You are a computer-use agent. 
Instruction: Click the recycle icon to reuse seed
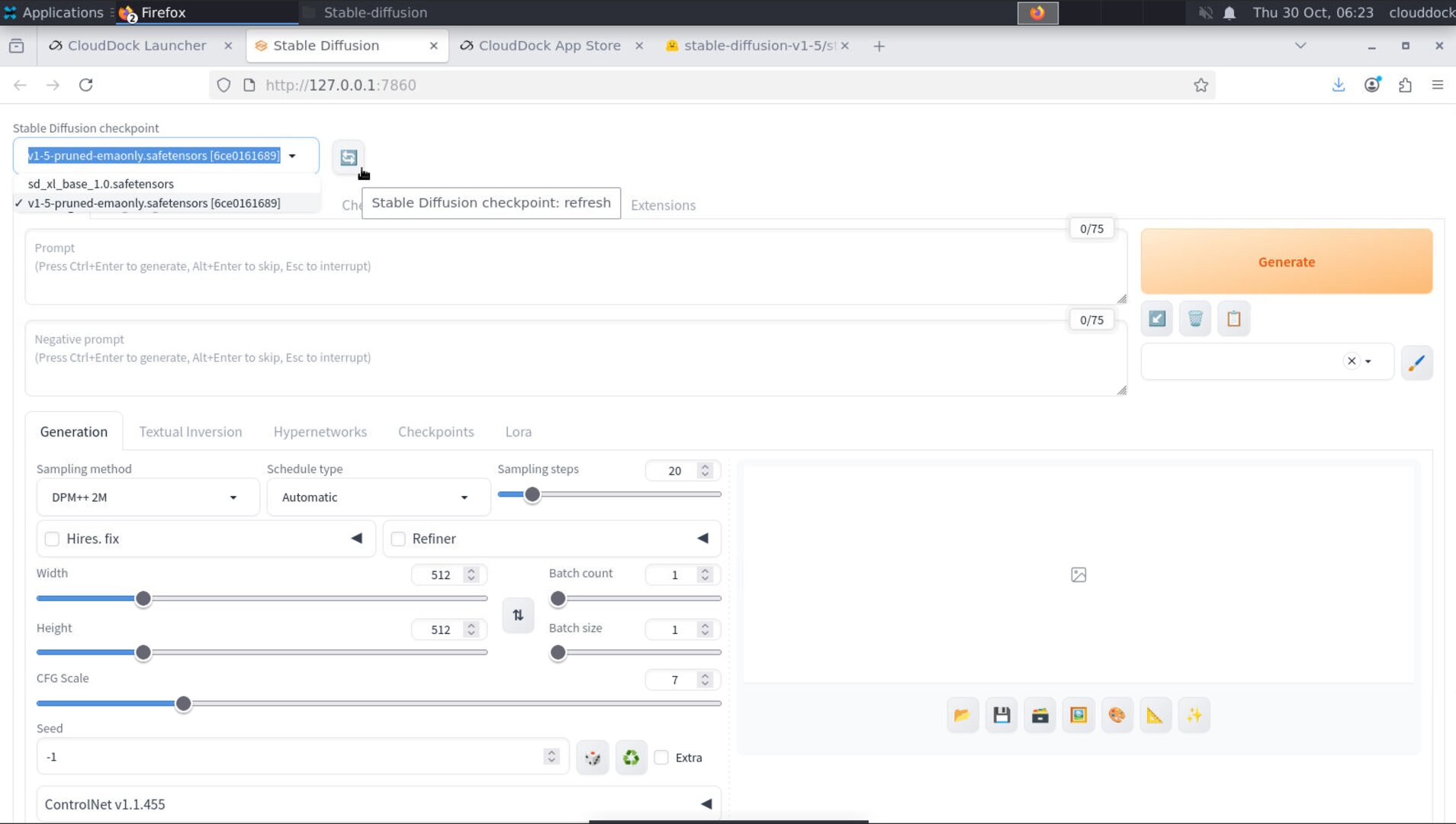[631, 758]
